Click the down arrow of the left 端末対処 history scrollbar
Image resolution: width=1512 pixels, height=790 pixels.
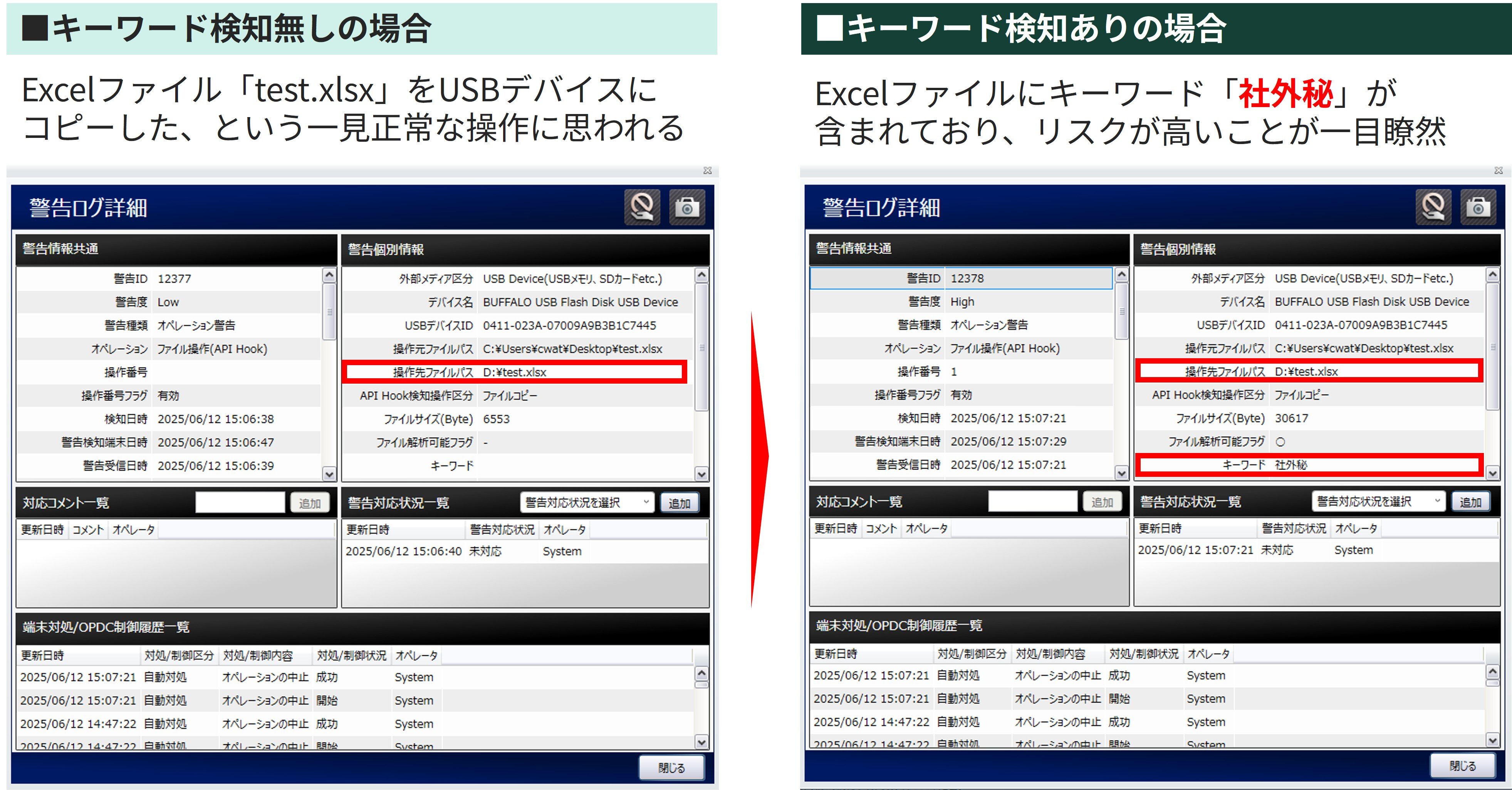click(701, 742)
